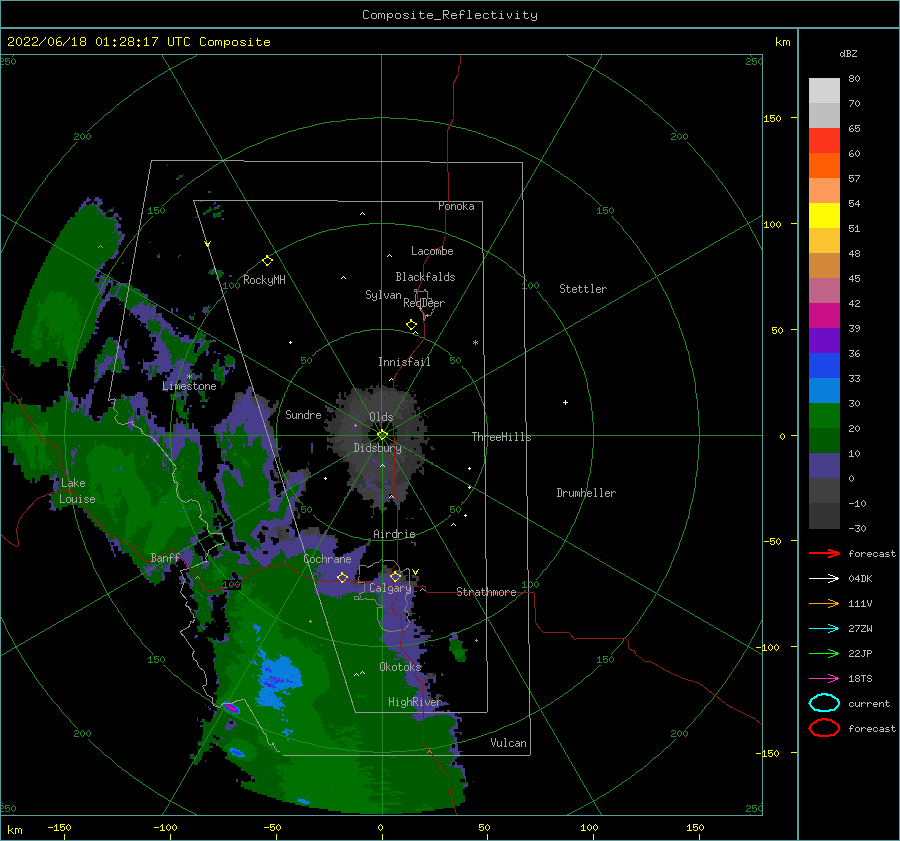The image size is (900, 841).
Task: Click the Limestone label
Action: click(189, 386)
